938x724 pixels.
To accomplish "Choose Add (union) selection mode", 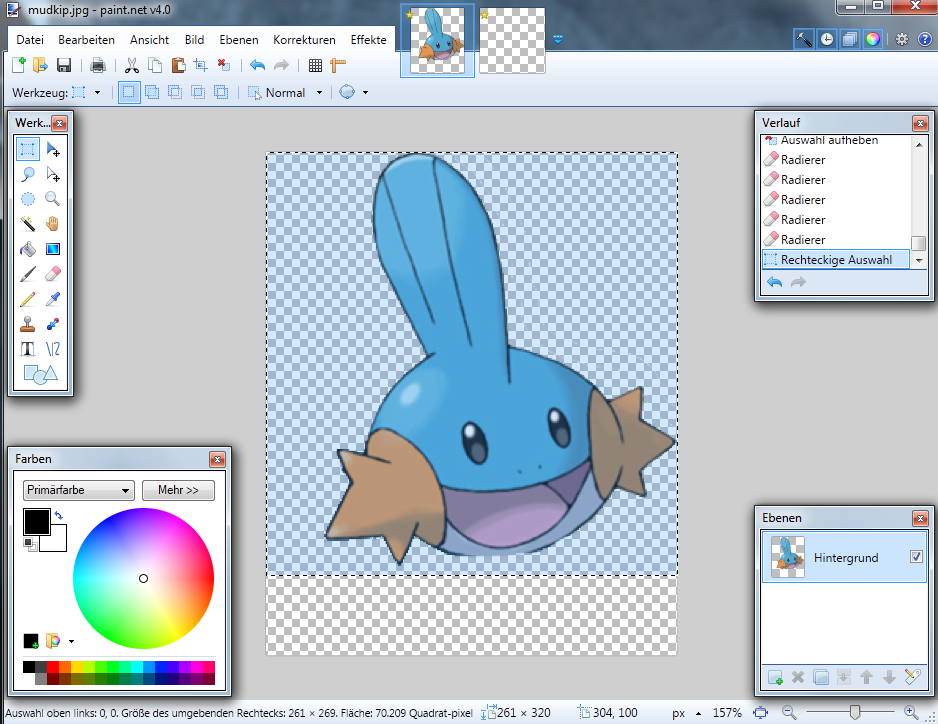I will [152, 92].
